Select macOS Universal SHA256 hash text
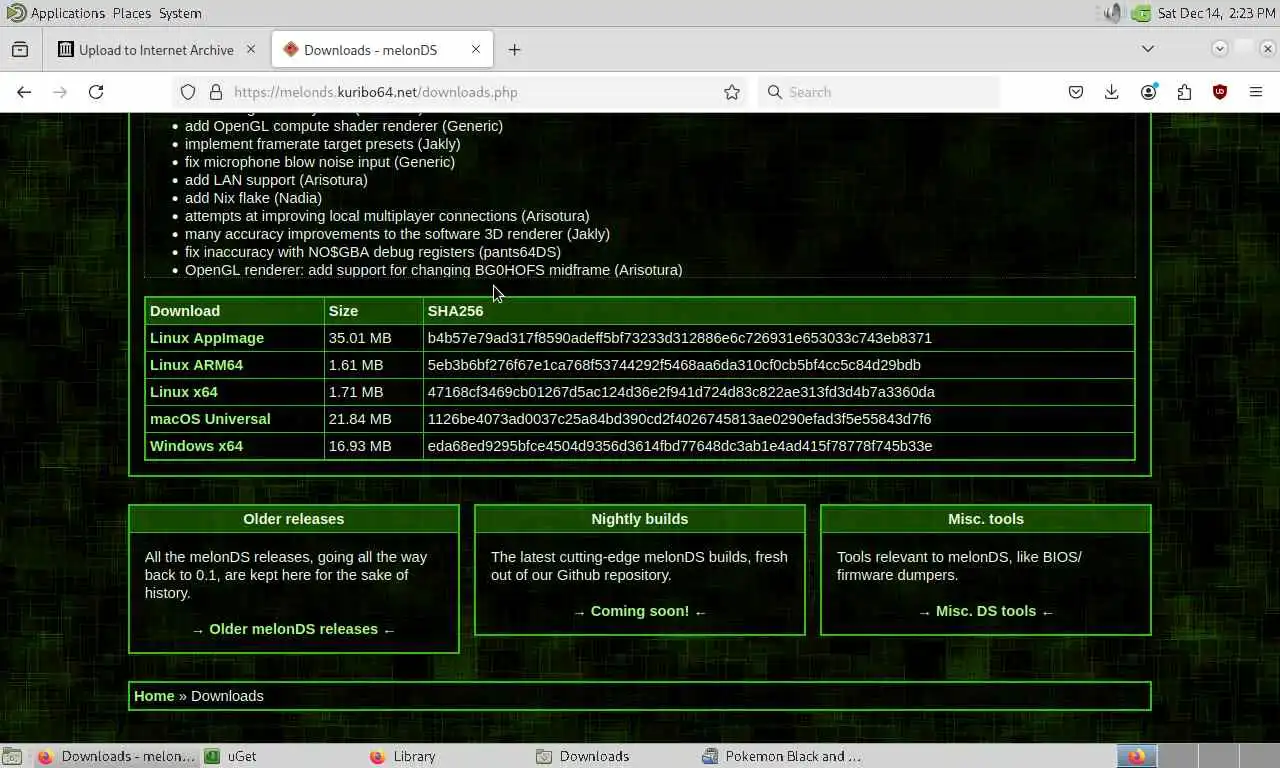The height and width of the screenshot is (768, 1280). click(x=679, y=419)
